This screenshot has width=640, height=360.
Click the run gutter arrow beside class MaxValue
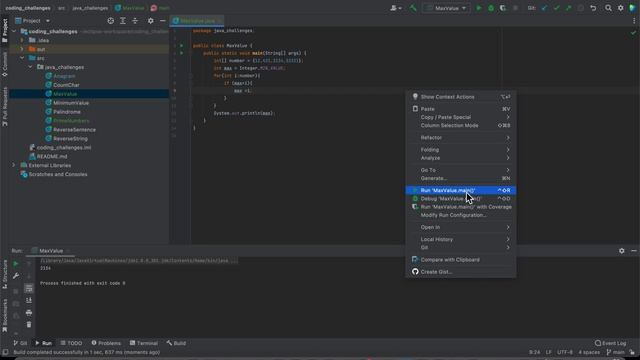181,46
